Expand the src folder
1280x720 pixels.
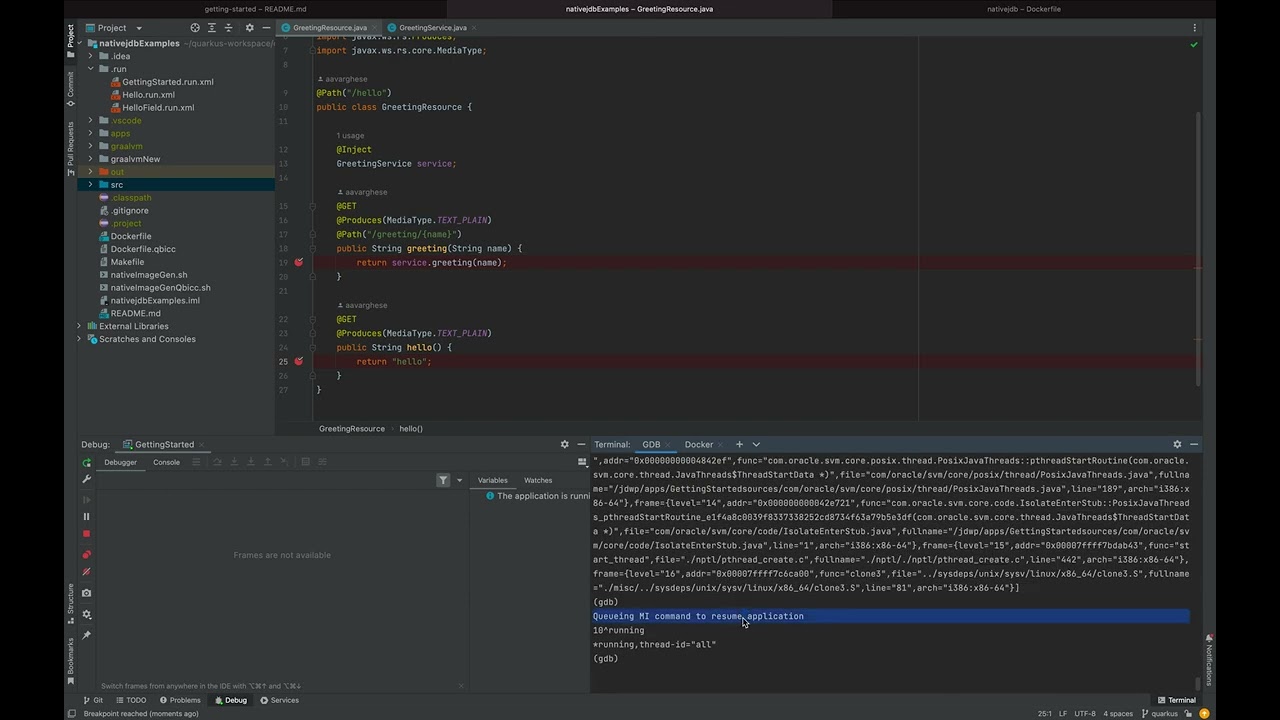90,184
